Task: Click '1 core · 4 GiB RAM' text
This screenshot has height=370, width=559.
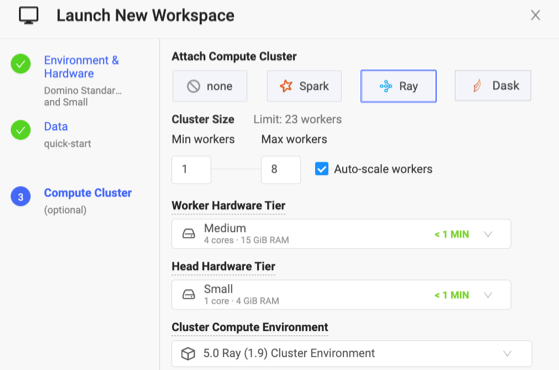Action: [241, 301]
